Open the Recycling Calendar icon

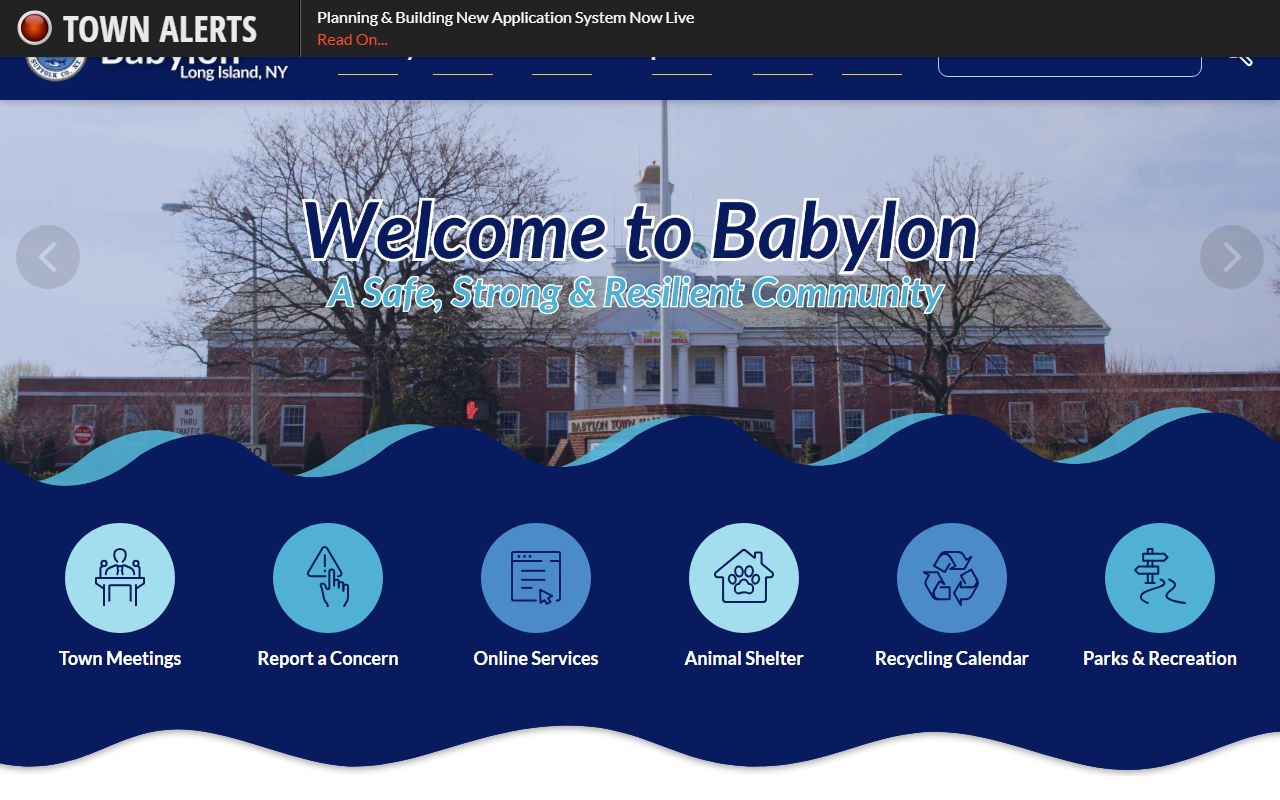[x=952, y=578]
